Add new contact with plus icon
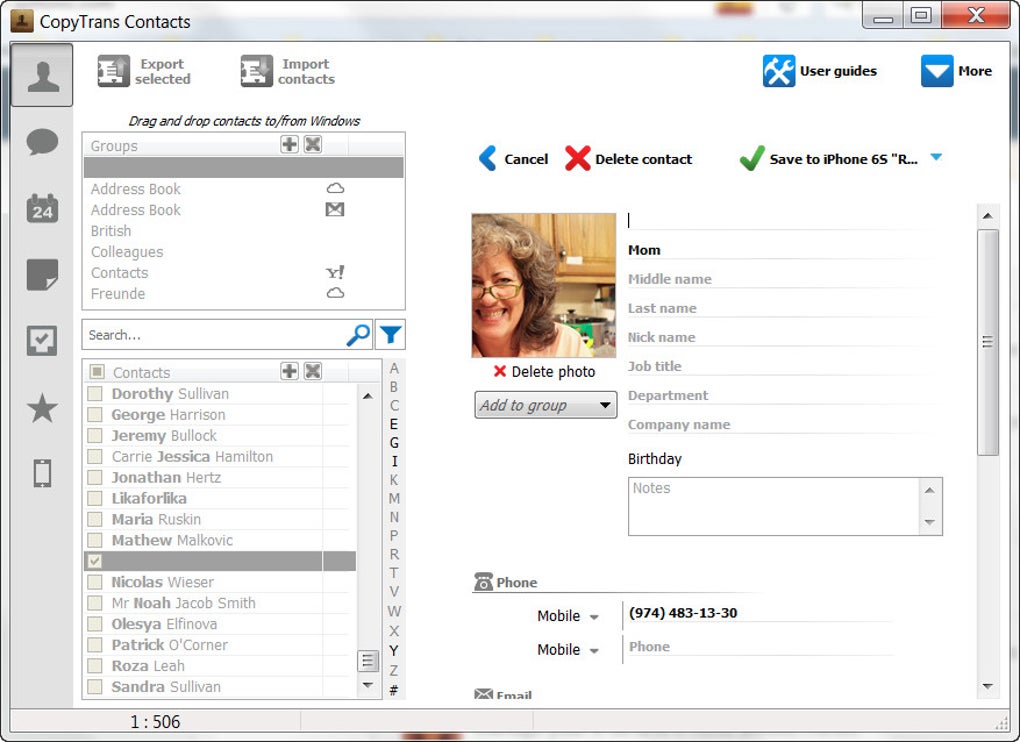The height and width of the screenshot is (742, 1020). (x=289, y=371)
